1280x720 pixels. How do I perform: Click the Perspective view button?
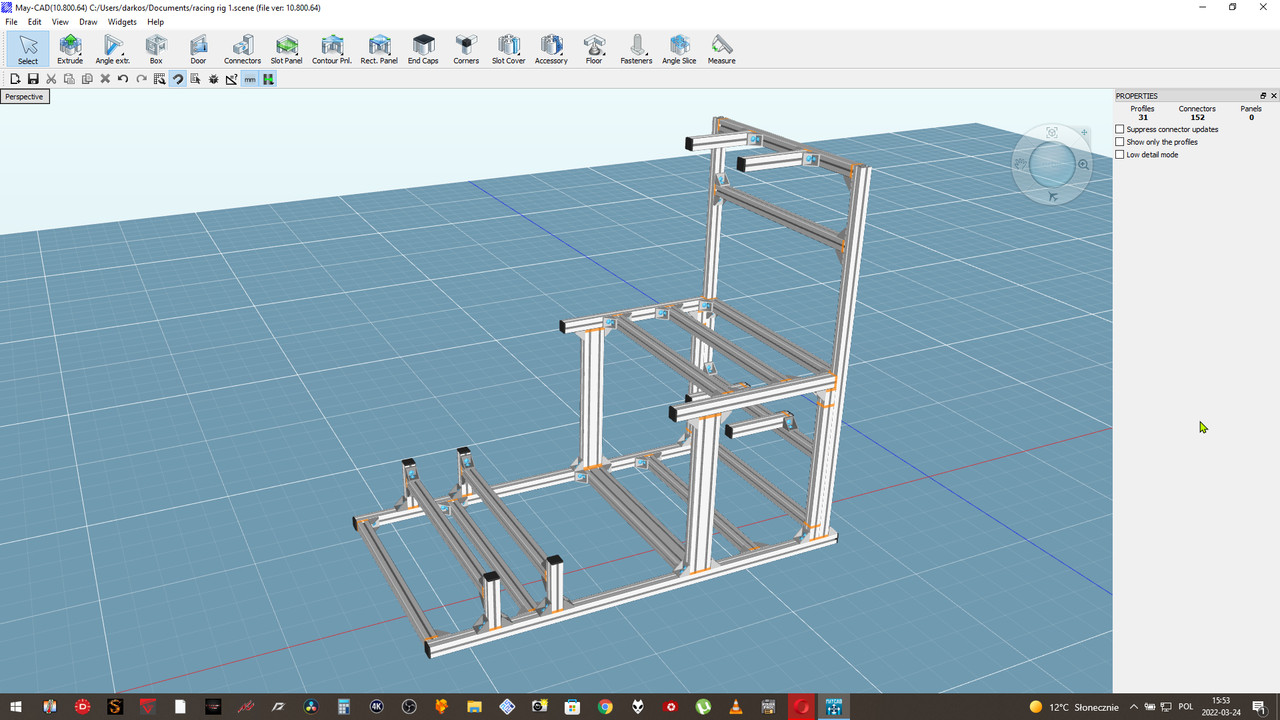click(x=24, y=97)
